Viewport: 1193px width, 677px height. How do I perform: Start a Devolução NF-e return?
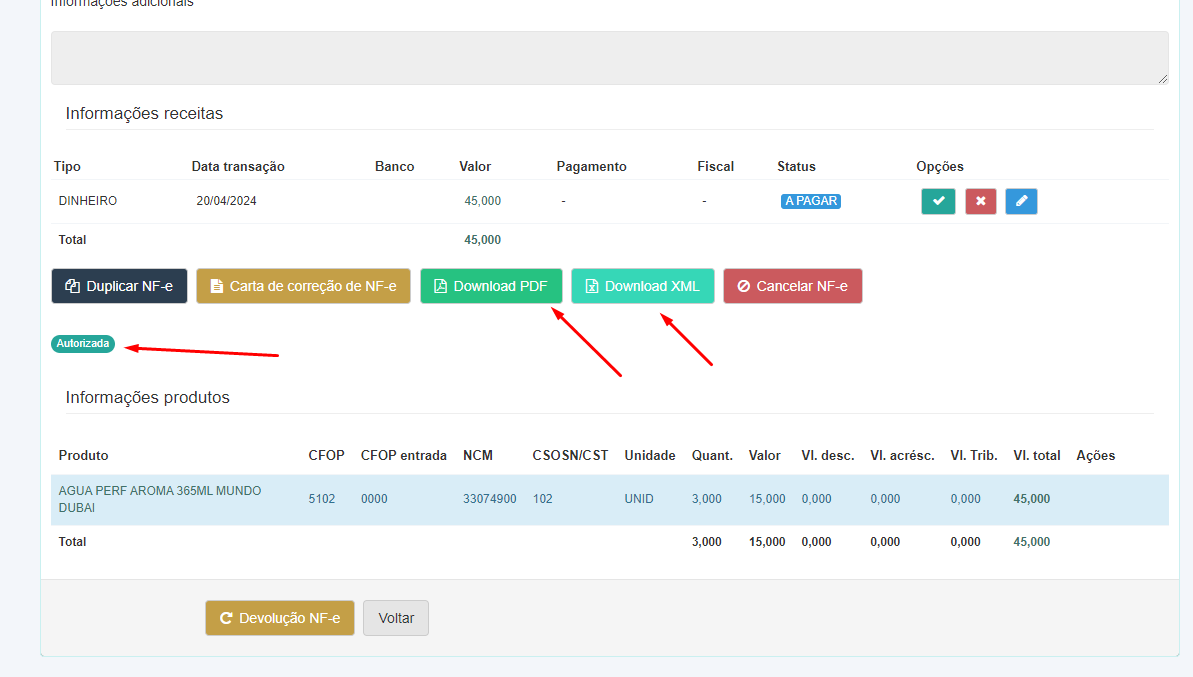point(280,618)
